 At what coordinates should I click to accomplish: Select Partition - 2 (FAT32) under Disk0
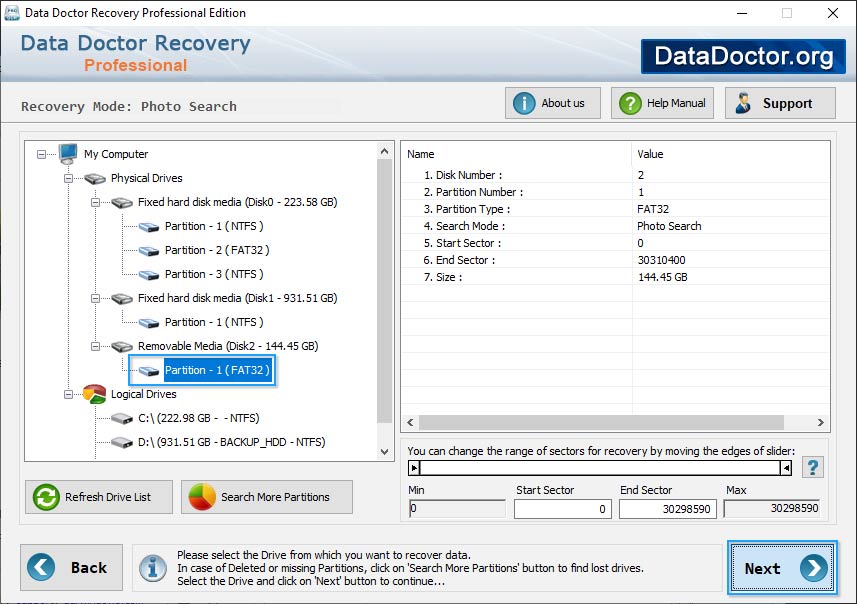[x=217, y=250]
